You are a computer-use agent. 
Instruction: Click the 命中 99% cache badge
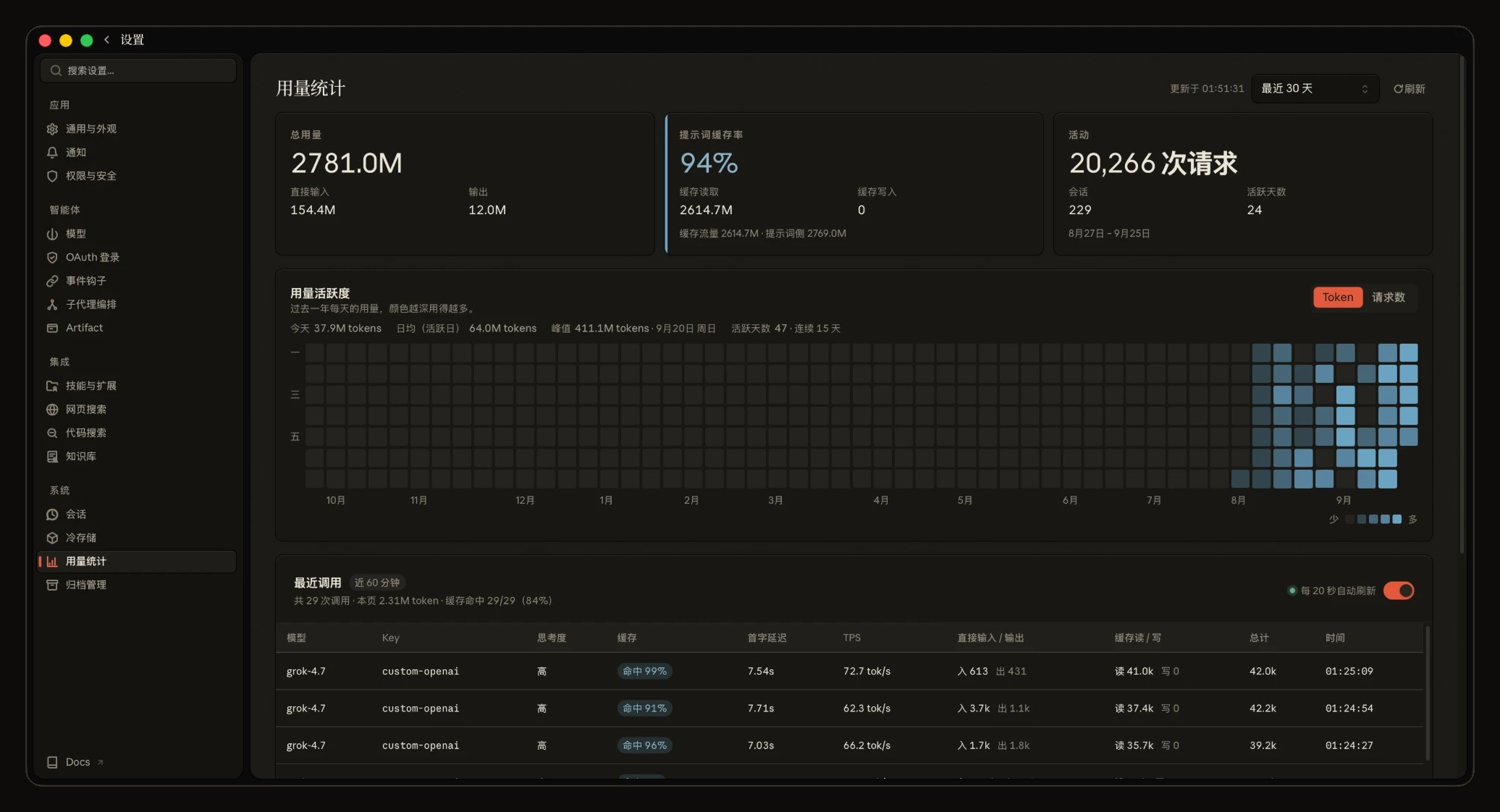pyautogui.click(x=644, y=671)
